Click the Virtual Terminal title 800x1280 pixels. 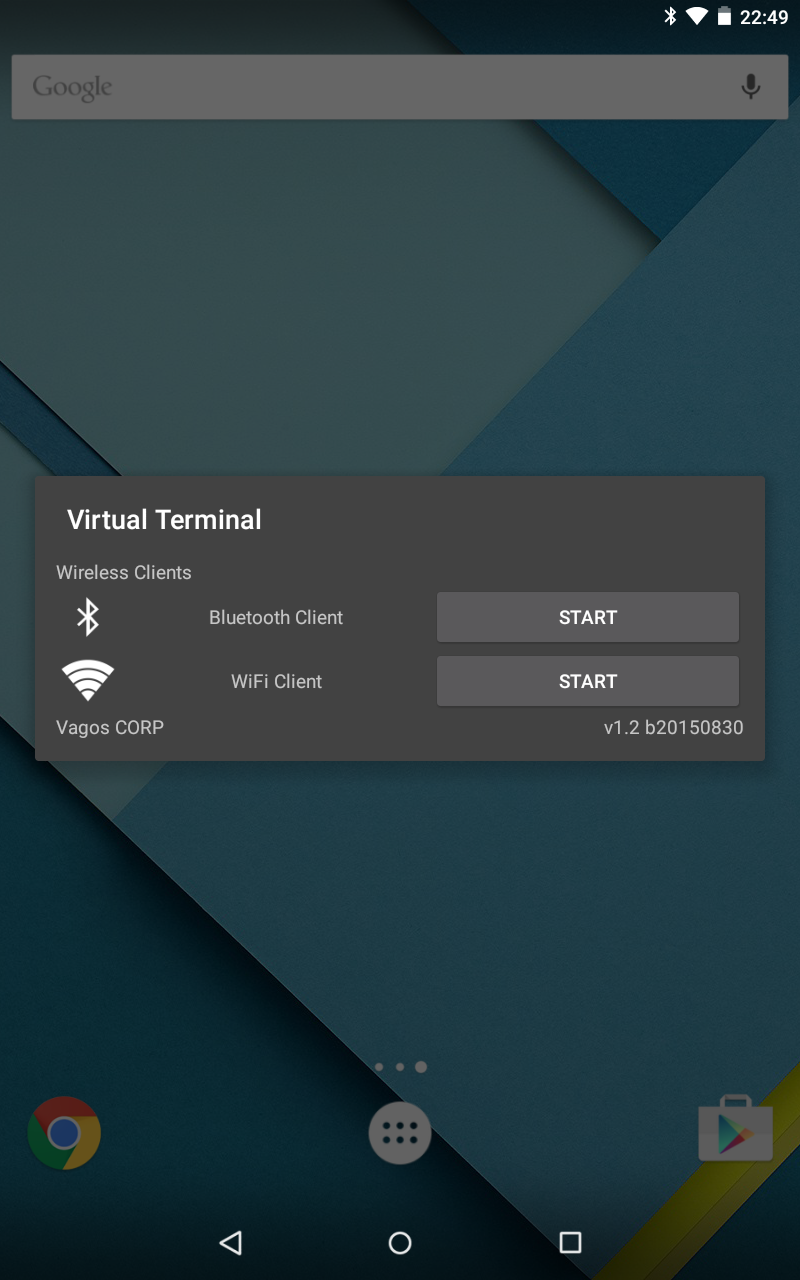tap(164, 520)
